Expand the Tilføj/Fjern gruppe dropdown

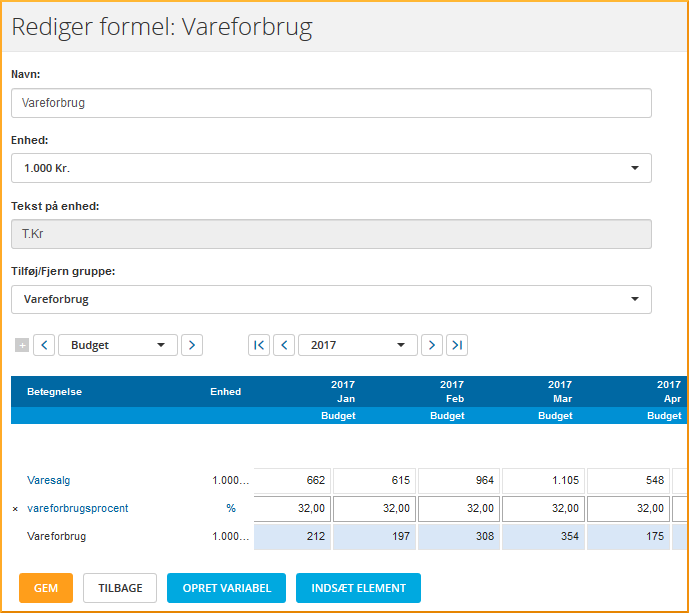point(331,299)
